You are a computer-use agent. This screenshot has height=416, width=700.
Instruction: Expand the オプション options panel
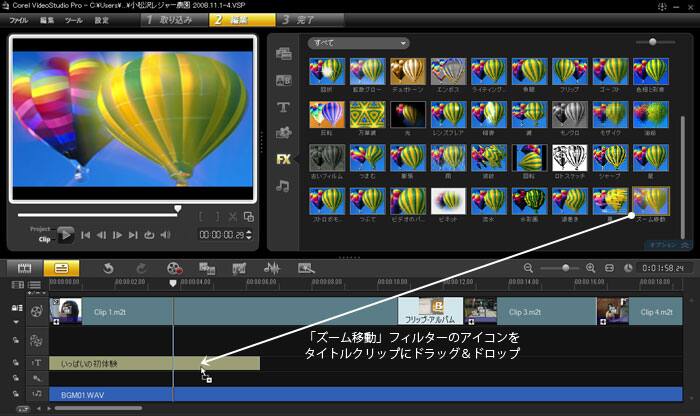click(x=669, y=245)
